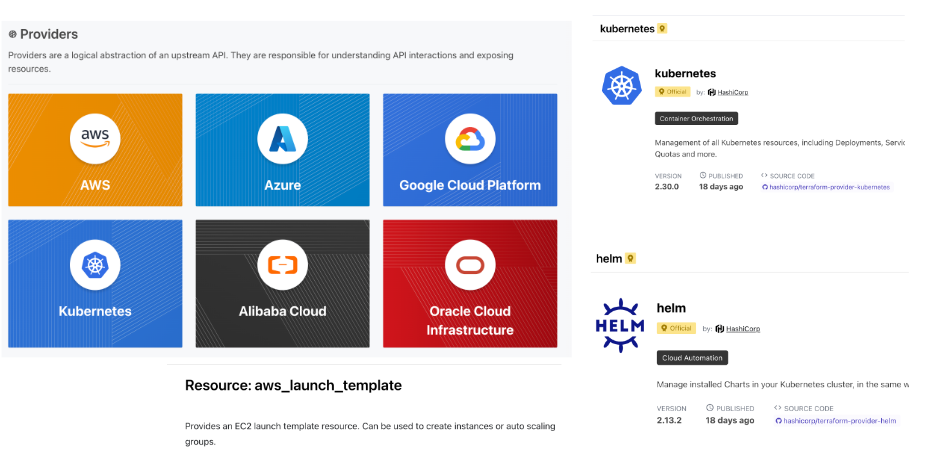Open hashicorp/terraform-provider-kubernetes source link

(826, 187)
